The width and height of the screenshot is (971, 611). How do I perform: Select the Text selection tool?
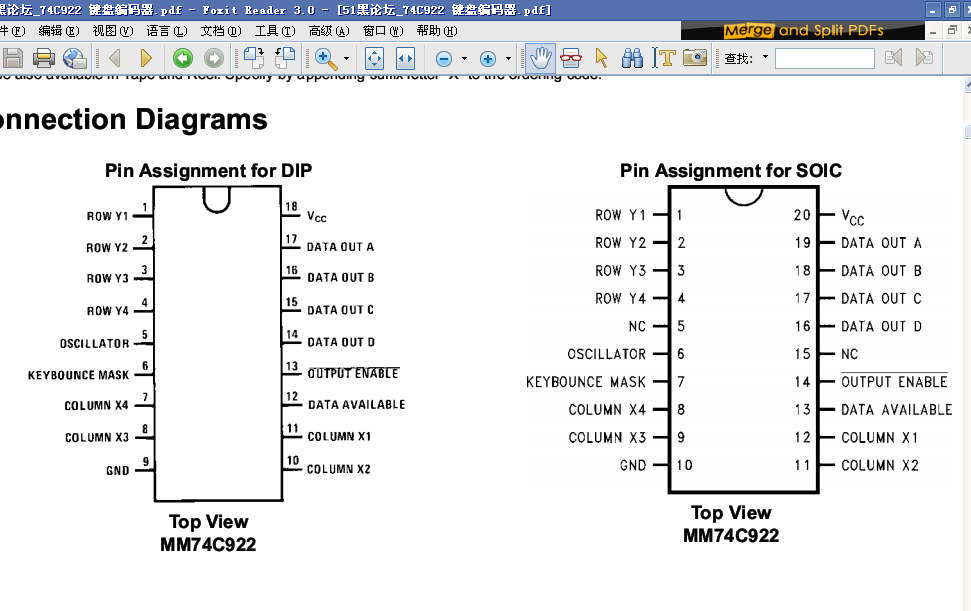coord(664,58)
